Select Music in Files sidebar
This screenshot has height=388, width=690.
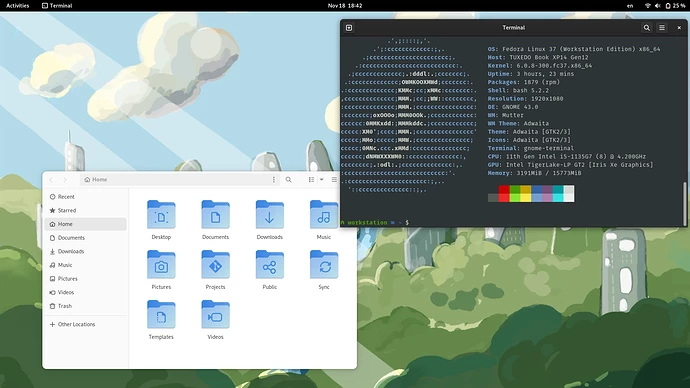[85, 265]
